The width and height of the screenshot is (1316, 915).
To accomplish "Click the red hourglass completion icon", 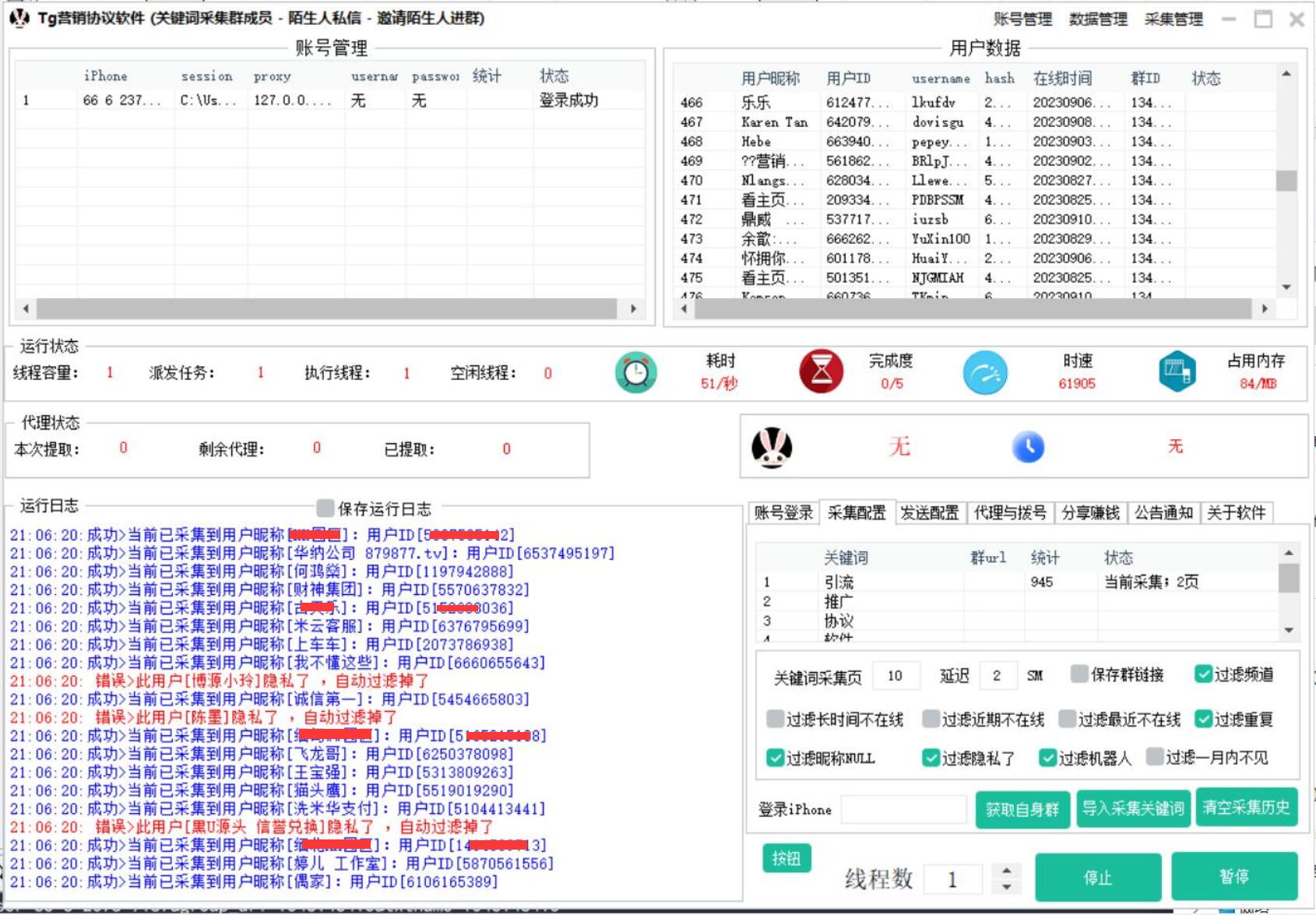I will [821, 372].
